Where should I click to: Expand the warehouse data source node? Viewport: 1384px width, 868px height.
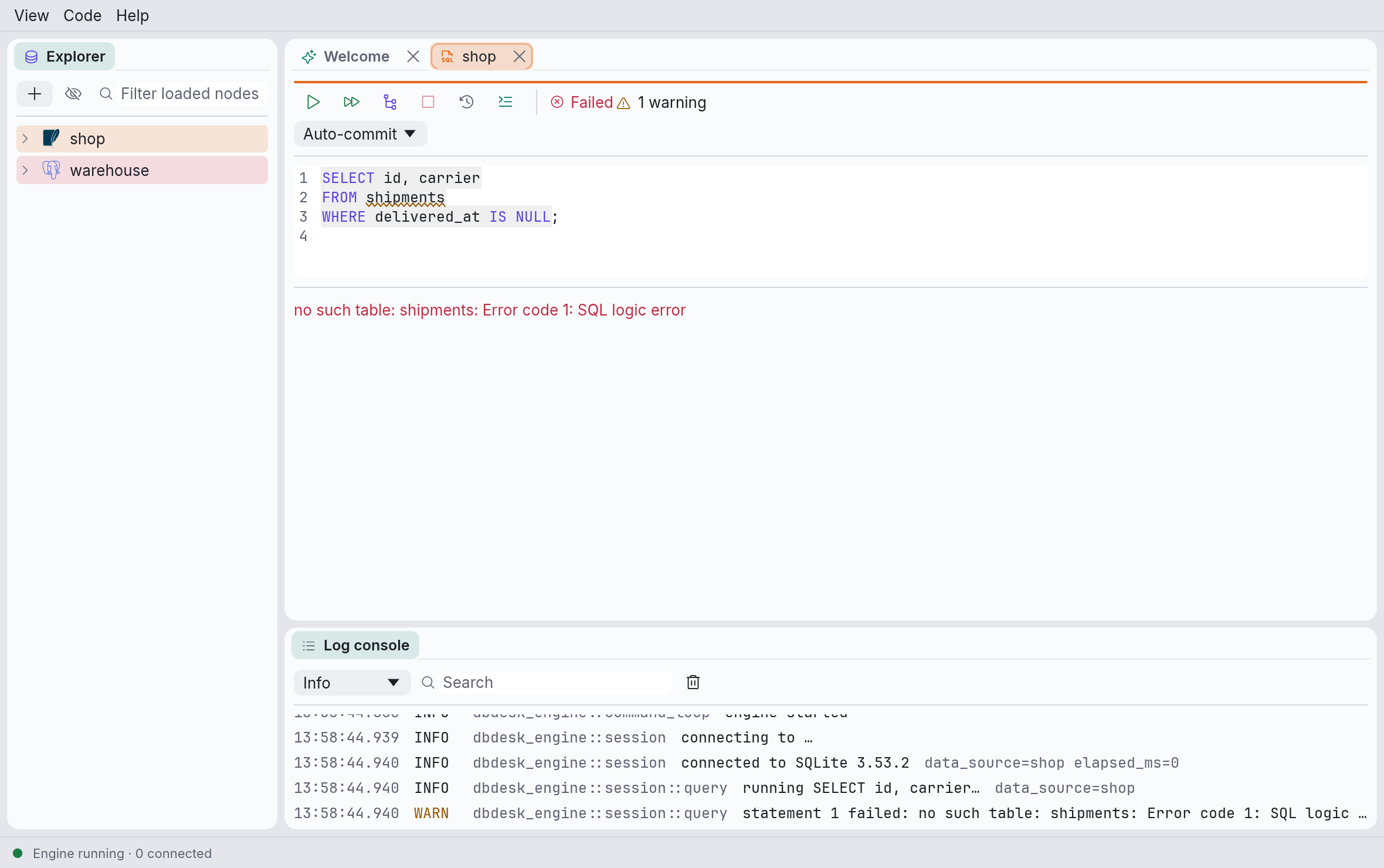point(25,170)
